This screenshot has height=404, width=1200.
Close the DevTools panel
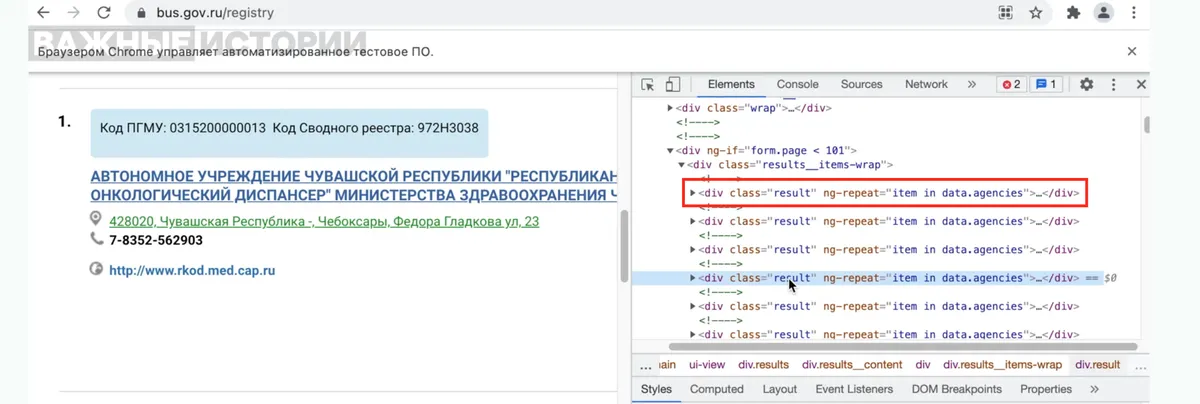(1141, 85)
